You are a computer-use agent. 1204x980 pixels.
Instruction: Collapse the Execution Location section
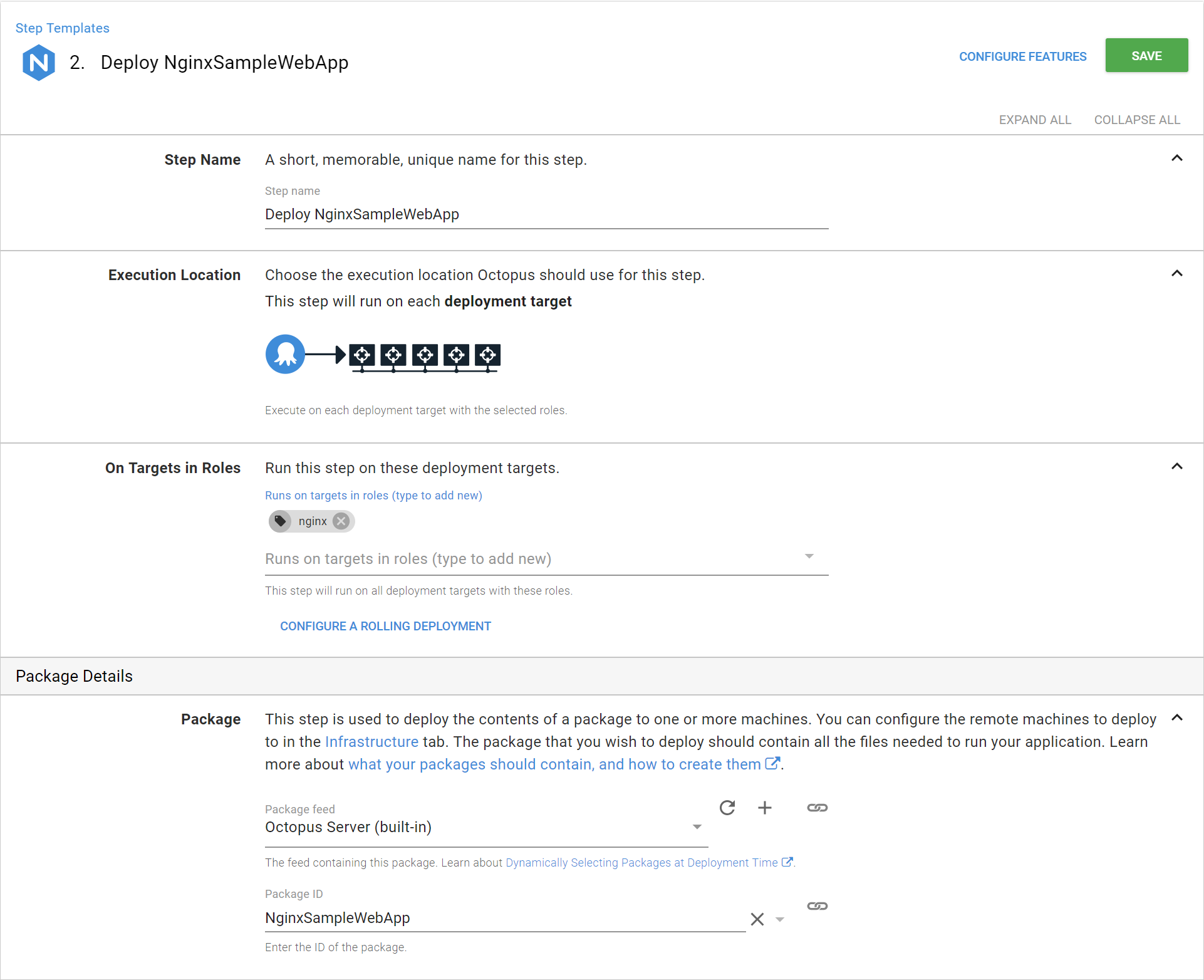pyautogui.click(x=1176, y=274)
